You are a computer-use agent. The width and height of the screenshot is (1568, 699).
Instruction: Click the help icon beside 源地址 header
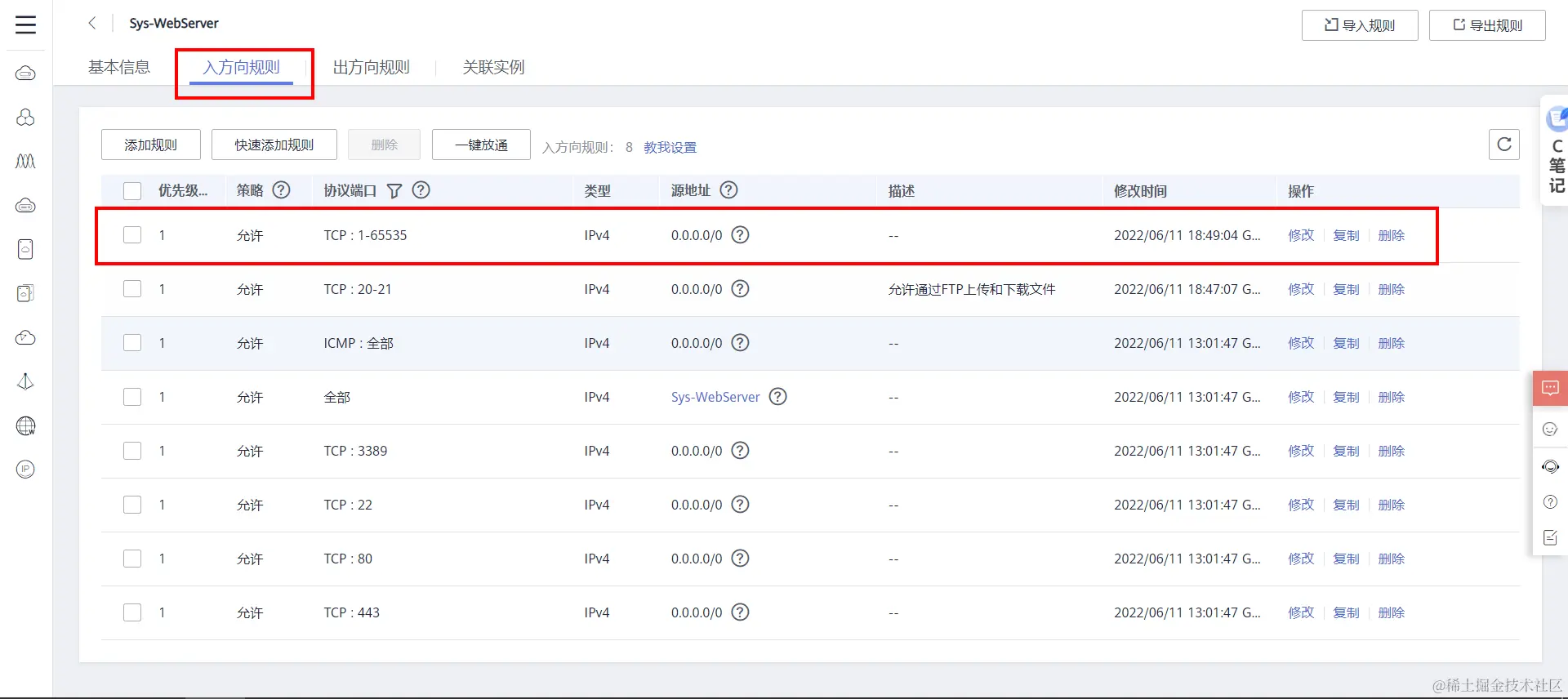coord(728,190)
